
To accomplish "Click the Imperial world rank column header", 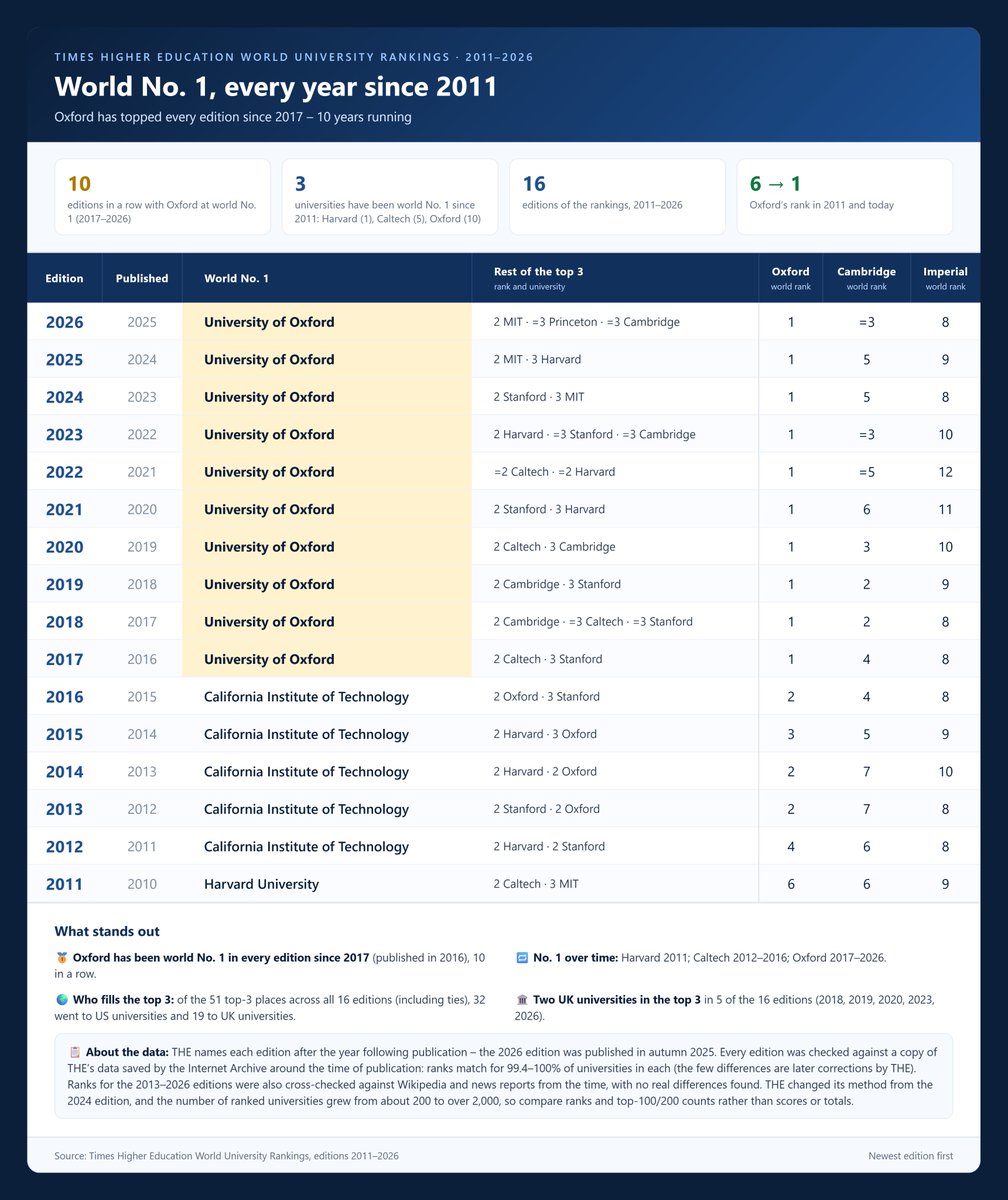I will (x=945, y=278).
